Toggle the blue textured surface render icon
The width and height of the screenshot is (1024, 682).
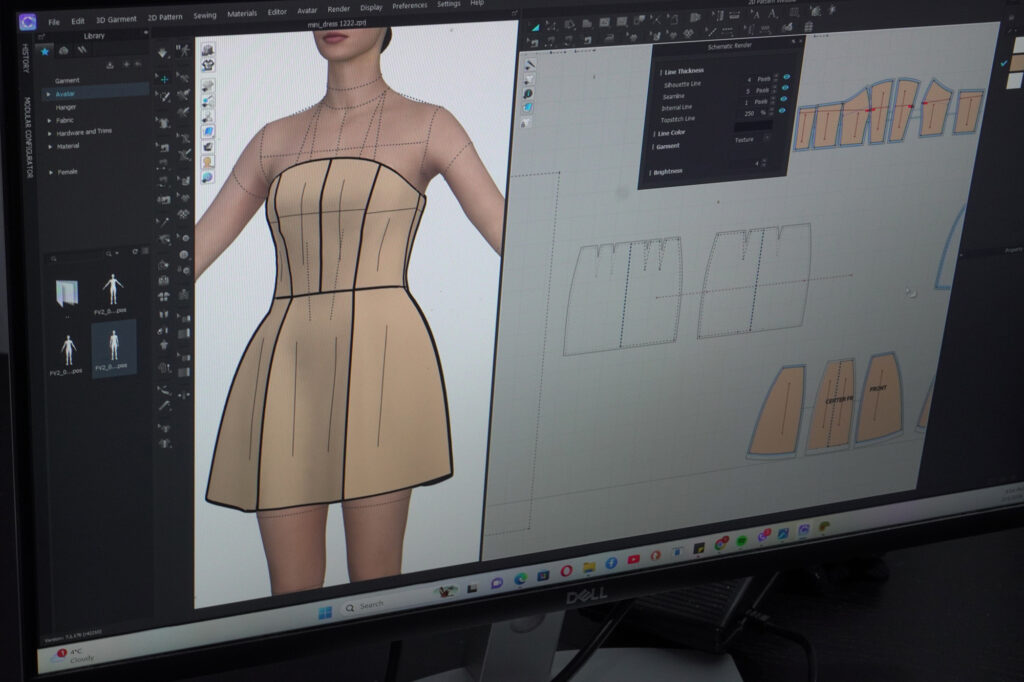208,131
